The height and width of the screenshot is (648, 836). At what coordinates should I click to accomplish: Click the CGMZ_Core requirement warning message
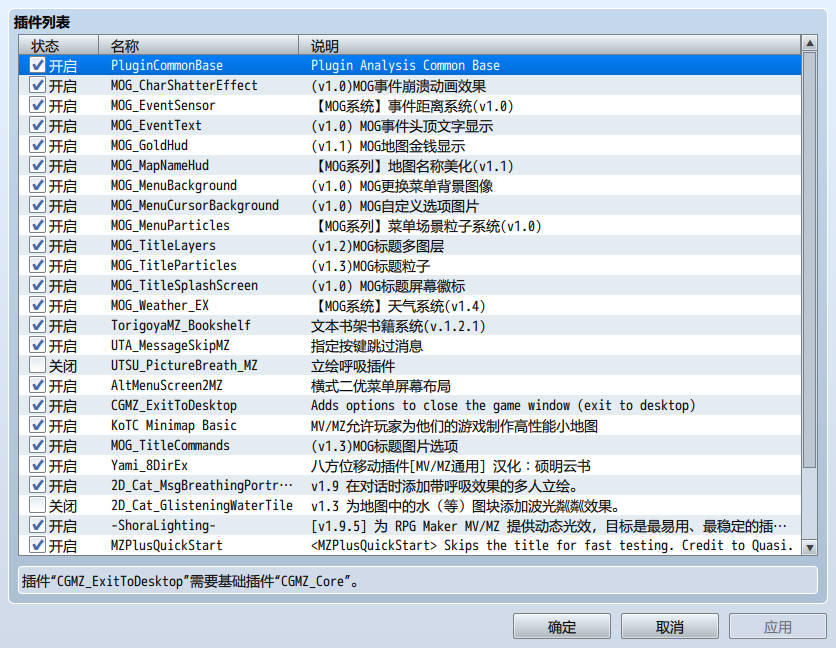190,581
